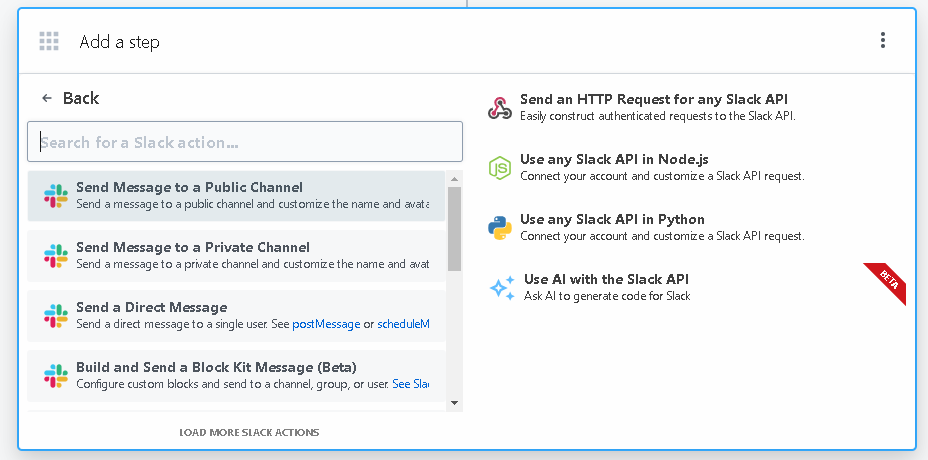928x460 pixels.
Task: Open the three-dot options menu
Action: 882,40
